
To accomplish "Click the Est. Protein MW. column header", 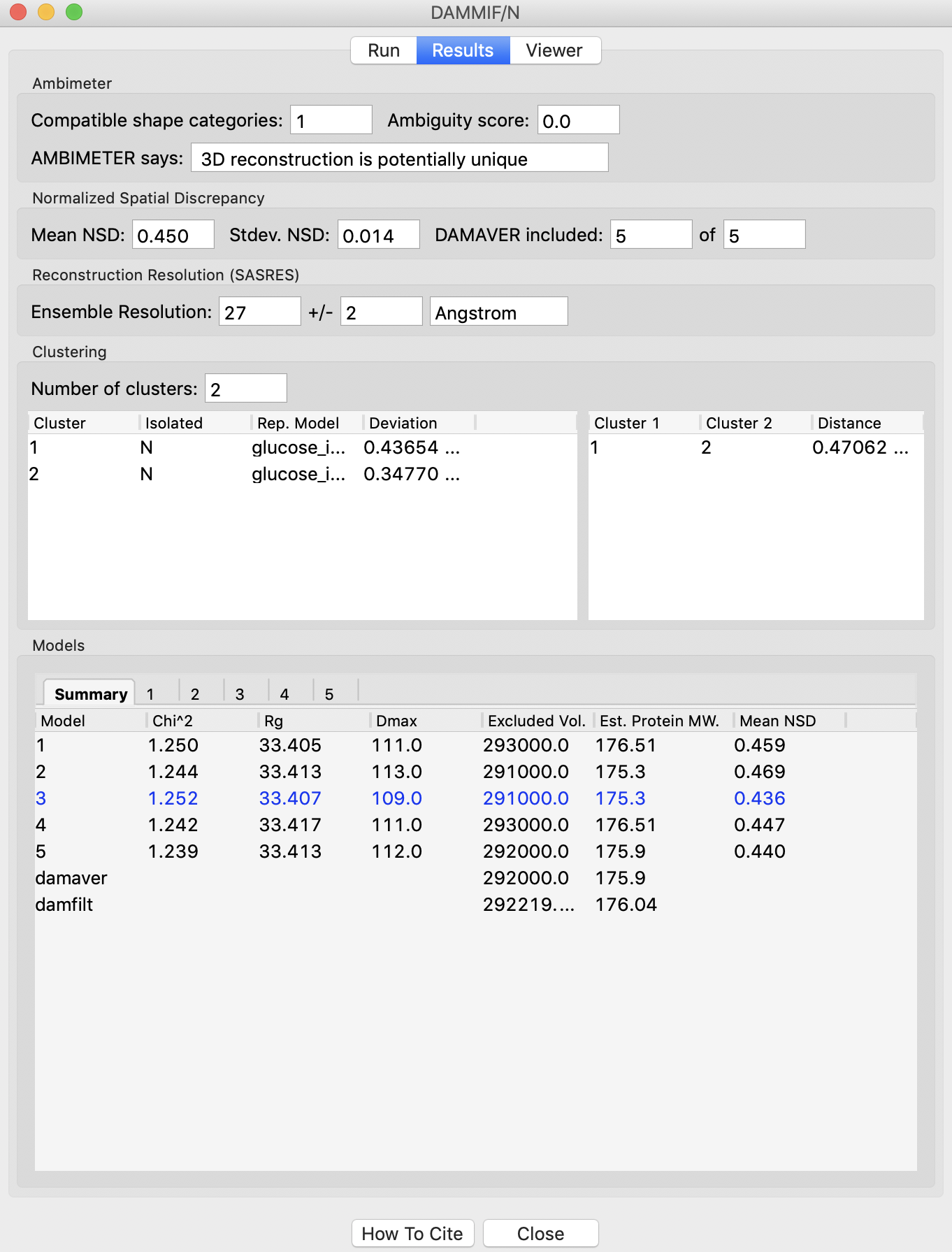I will tap(664, 721).
